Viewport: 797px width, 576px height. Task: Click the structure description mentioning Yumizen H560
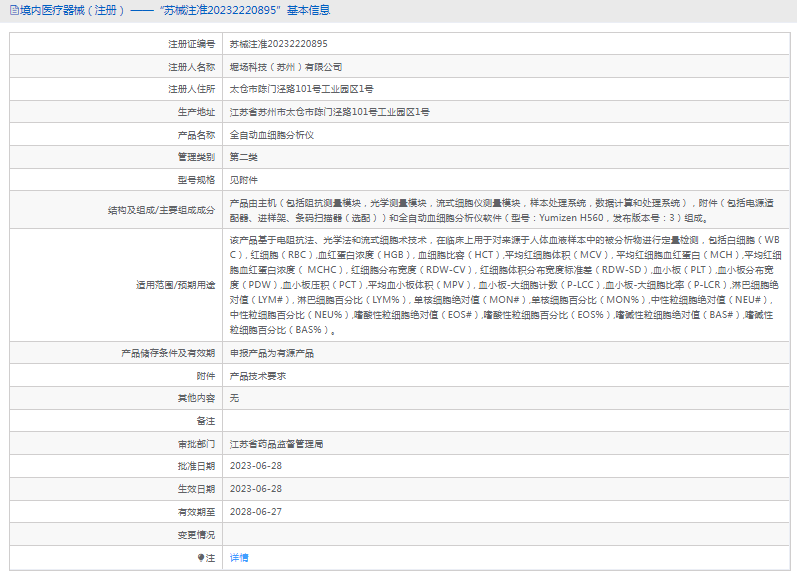pyautogui.click(x=501, y=210)
